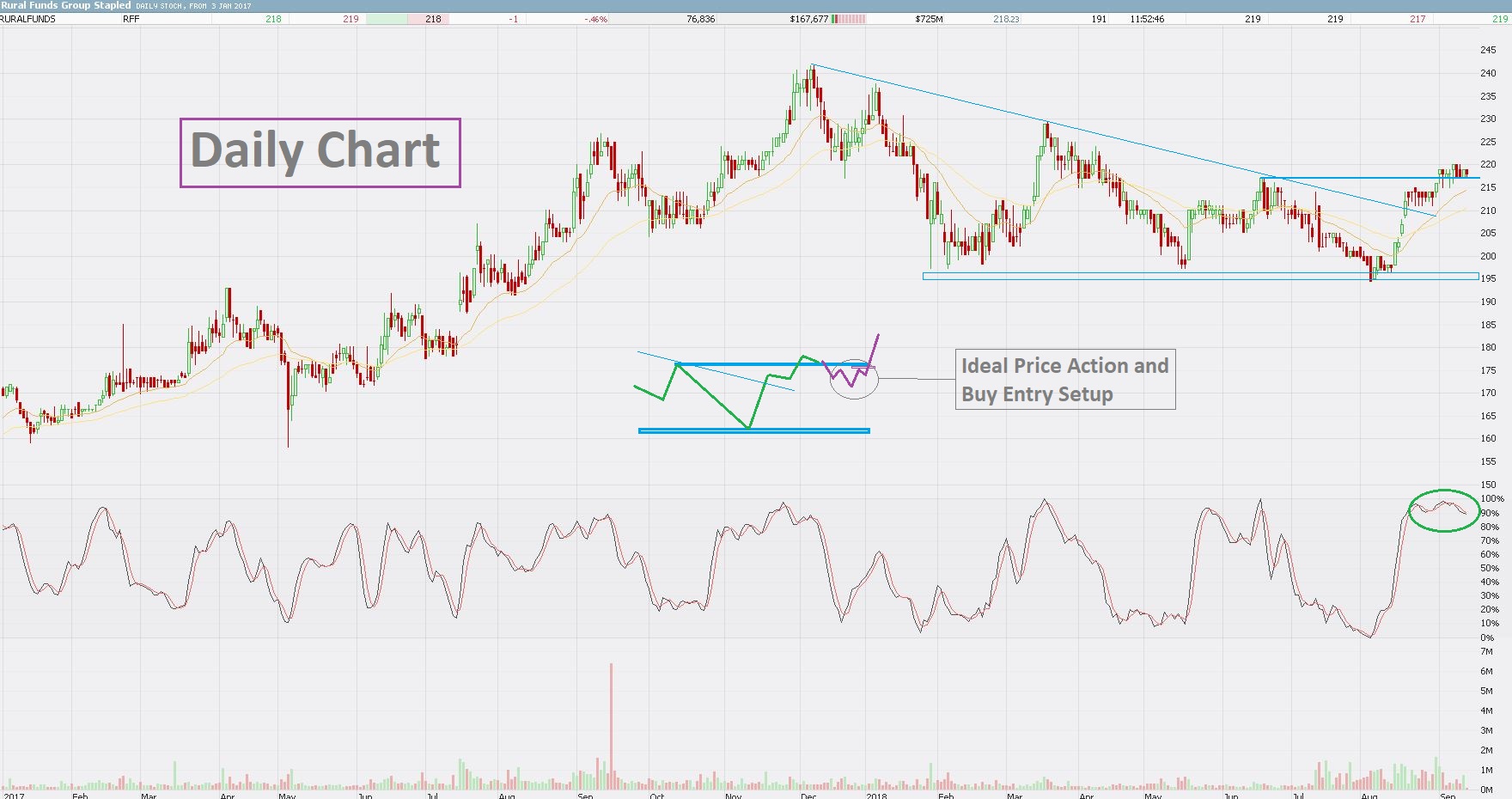The image size is (1512, 799).
Task: Click the Nov label on the date axis
Action: click(x=733, y=796)
